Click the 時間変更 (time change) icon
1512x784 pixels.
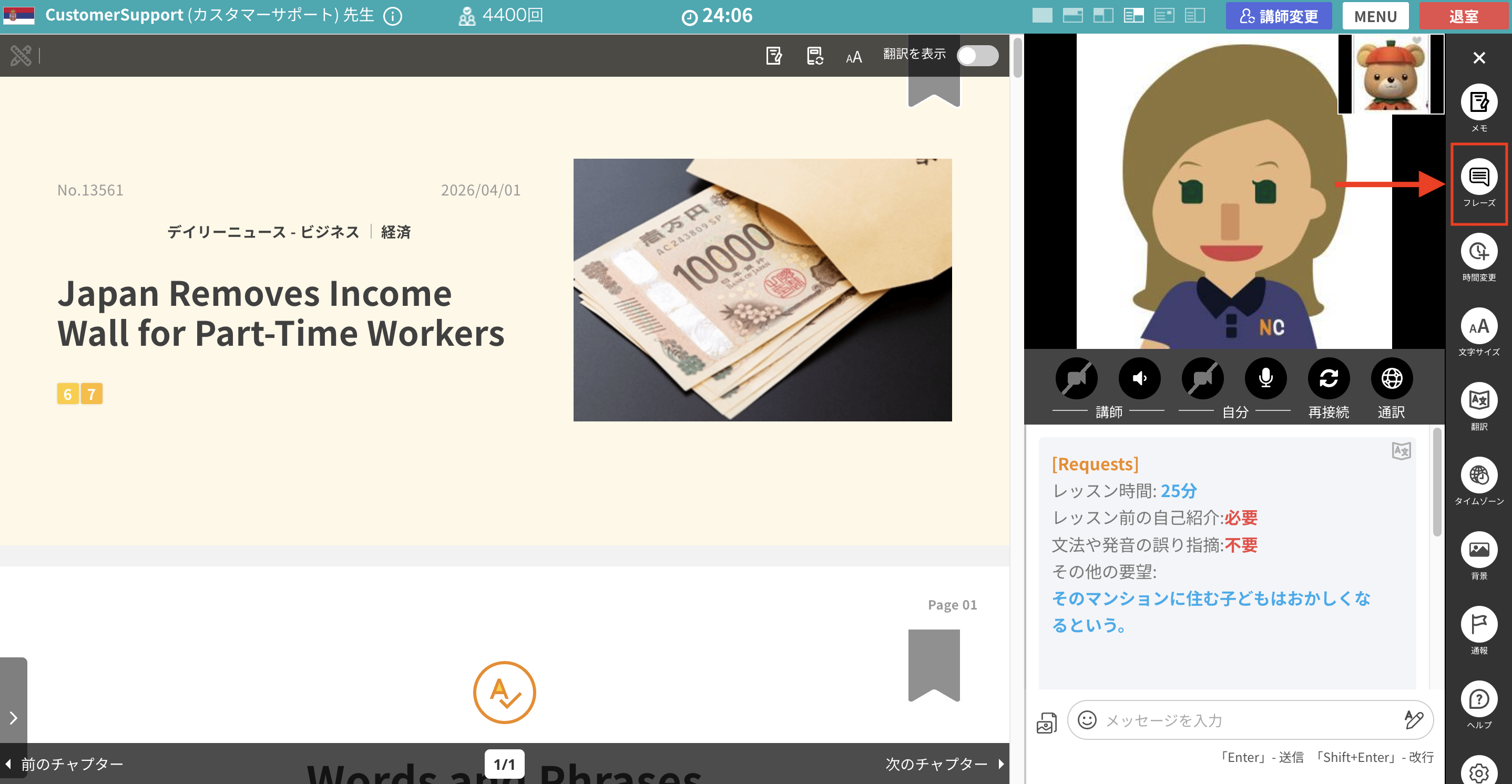coord(1478,252)
